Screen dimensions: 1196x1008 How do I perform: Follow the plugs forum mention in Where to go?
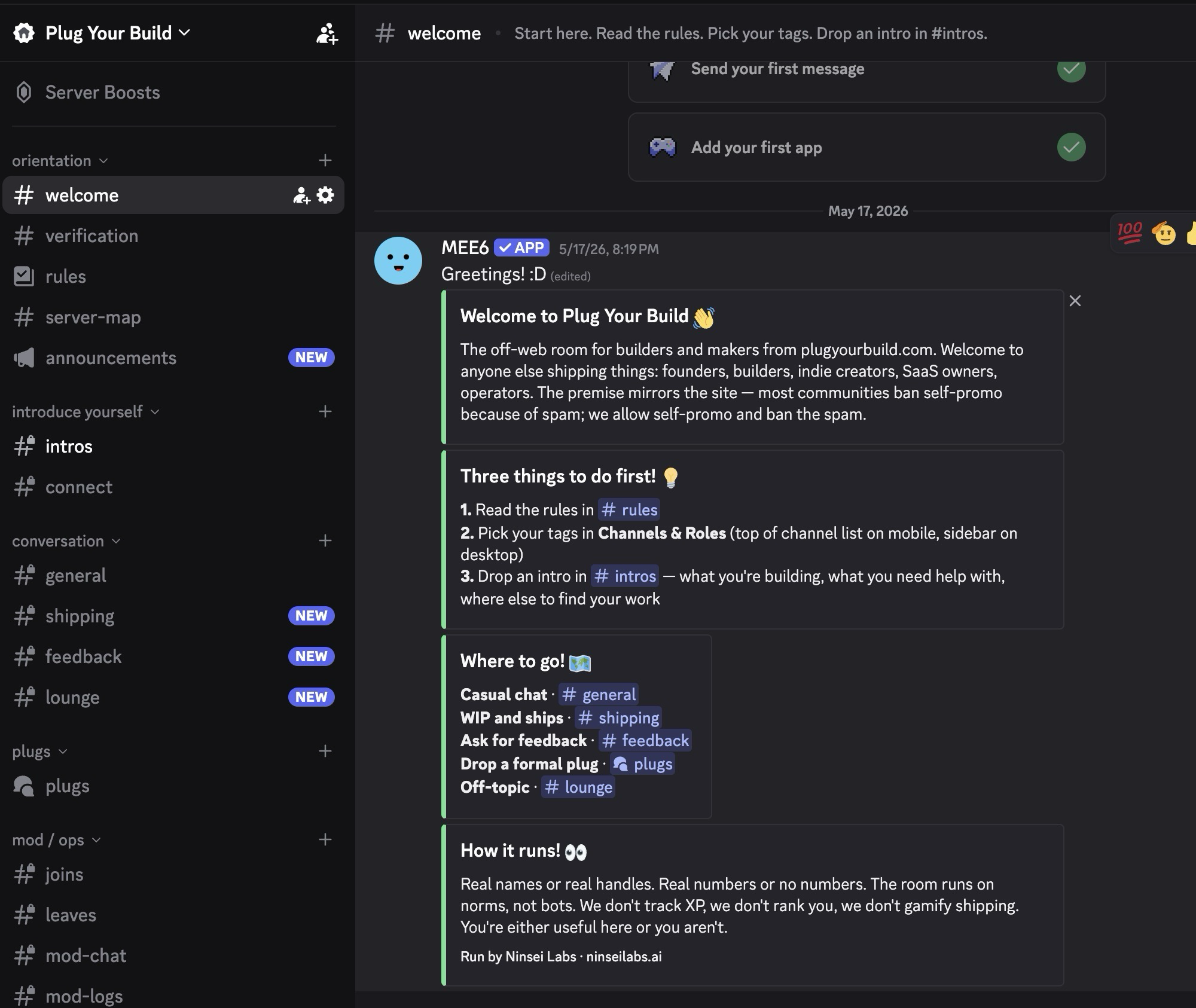(642, 764)
